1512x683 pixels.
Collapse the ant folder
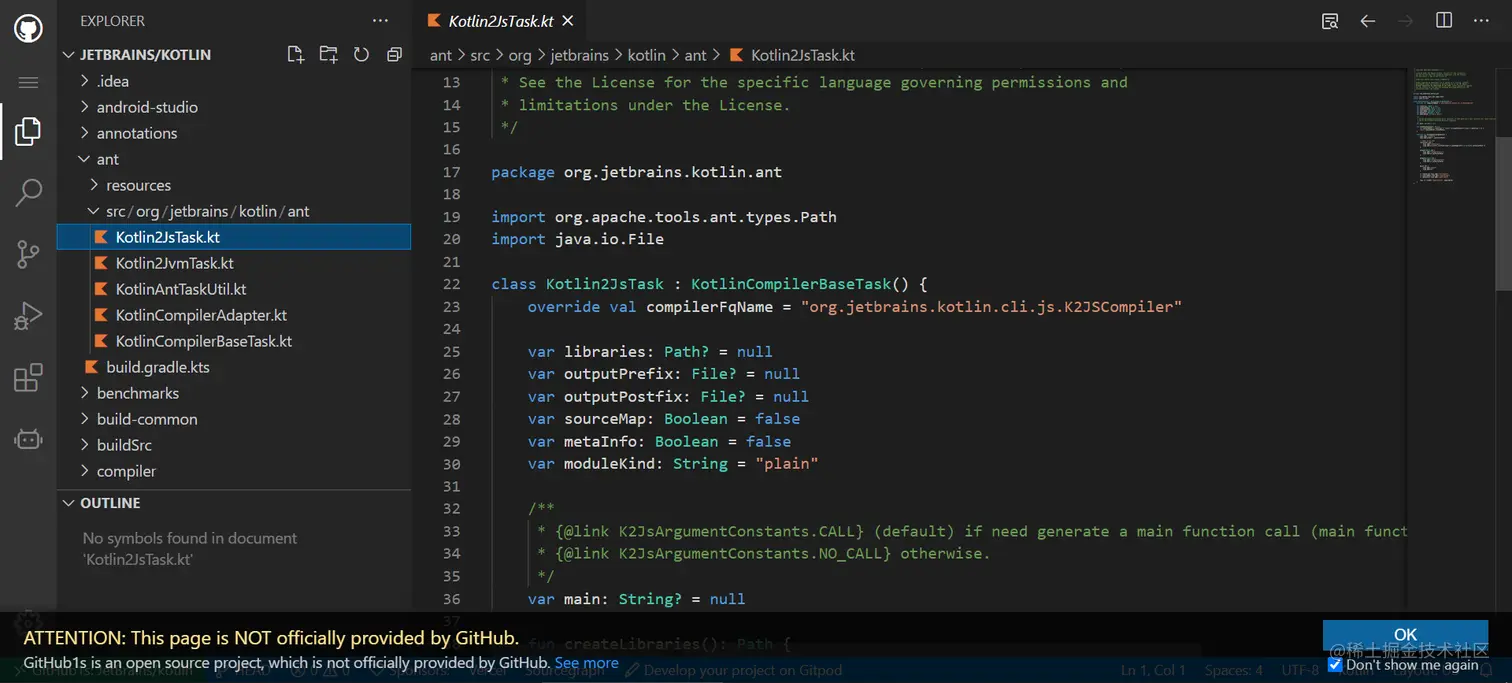pyautogui.click(x=108, y=159)
